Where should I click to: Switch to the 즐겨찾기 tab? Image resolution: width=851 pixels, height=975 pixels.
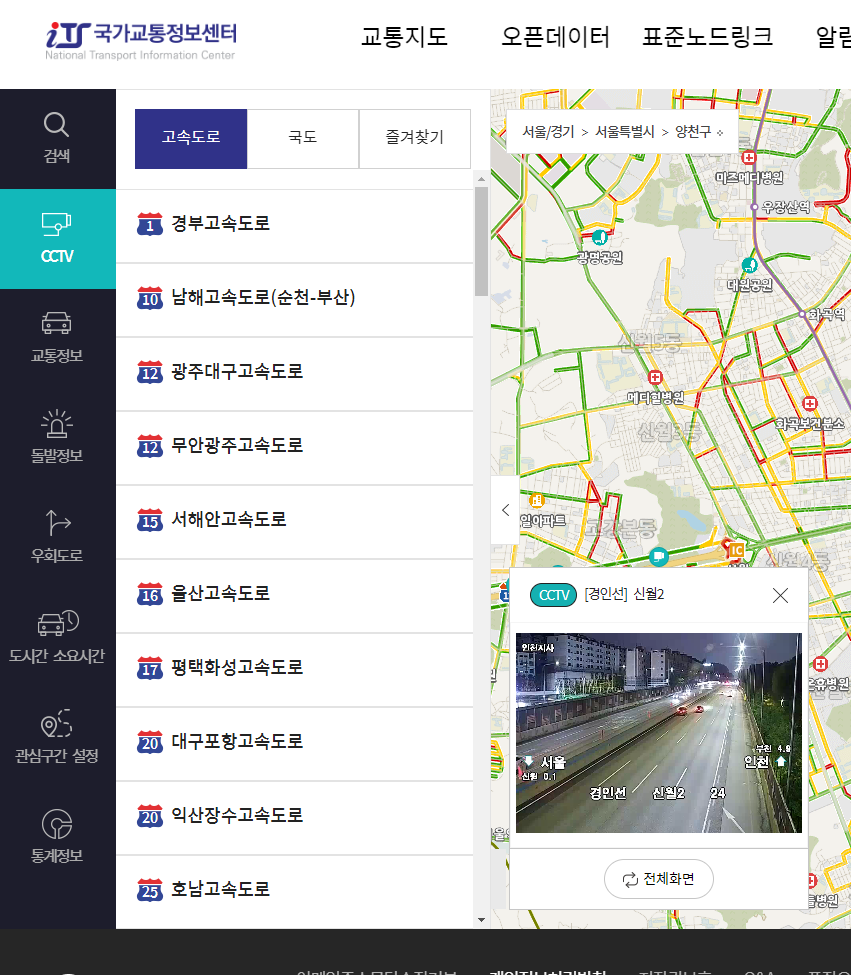click(x=415, y=139)
